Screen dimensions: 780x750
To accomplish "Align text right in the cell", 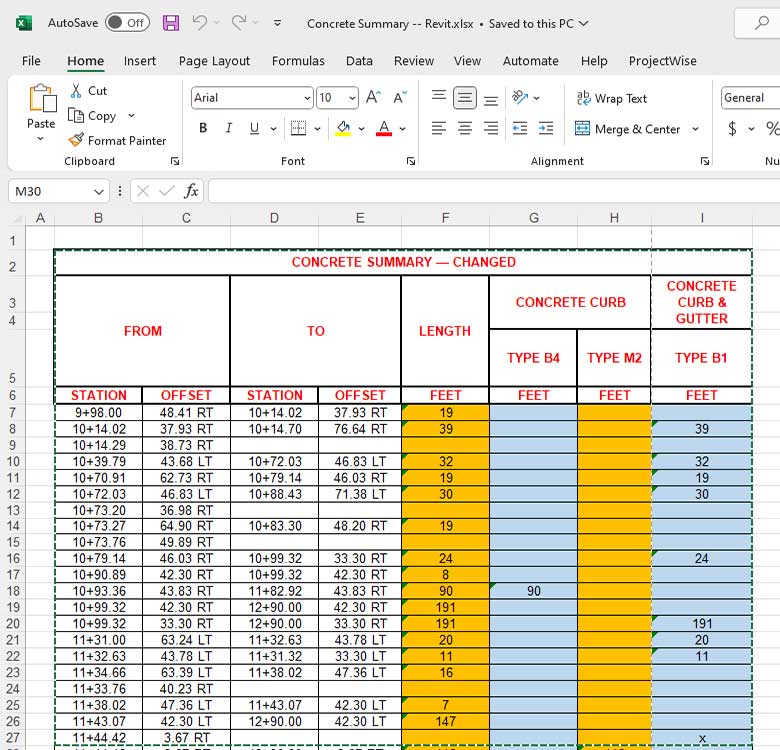I will 490,128.
